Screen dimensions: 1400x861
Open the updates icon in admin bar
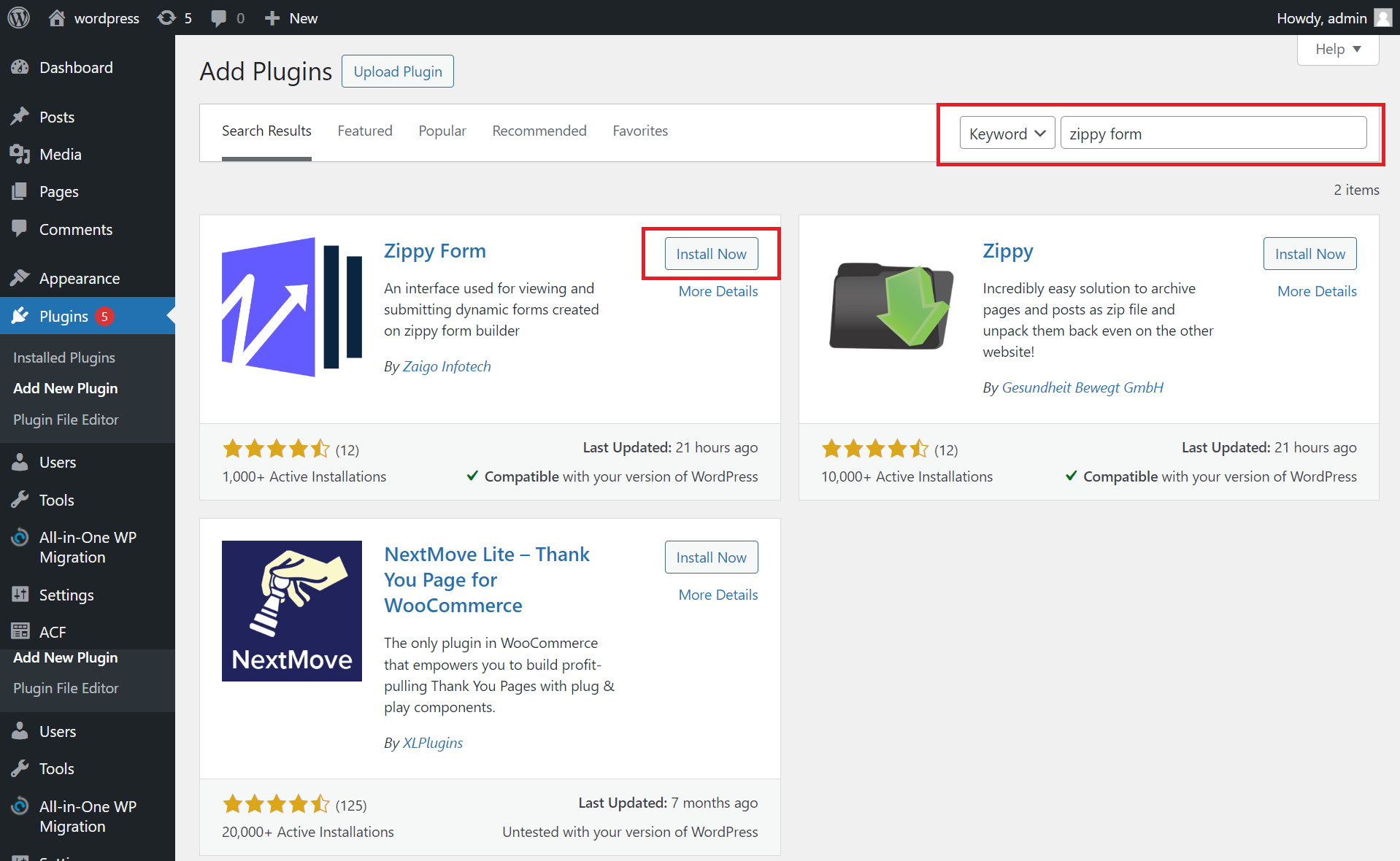click(167, 18)
